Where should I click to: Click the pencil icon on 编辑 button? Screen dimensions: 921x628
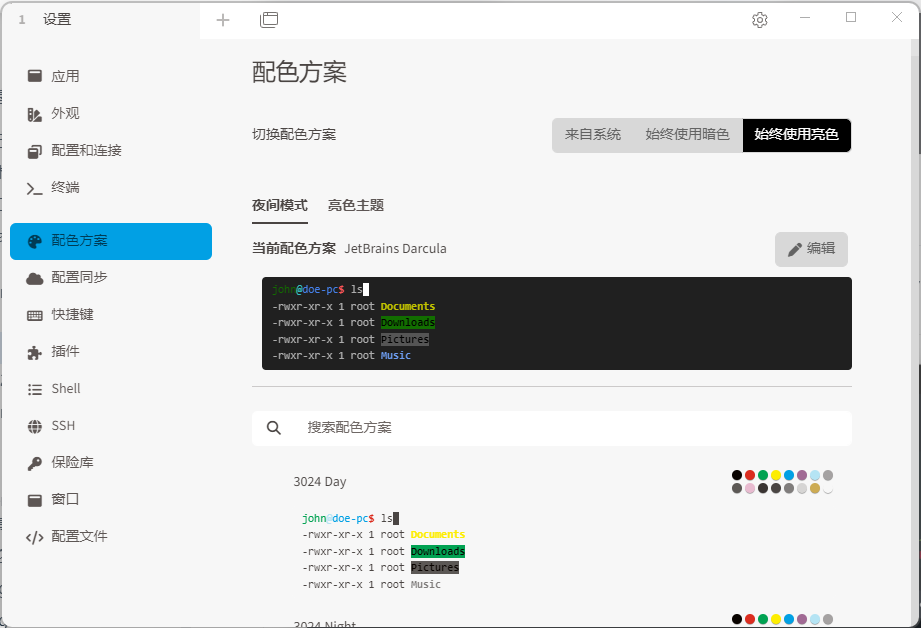pos(795,250)
